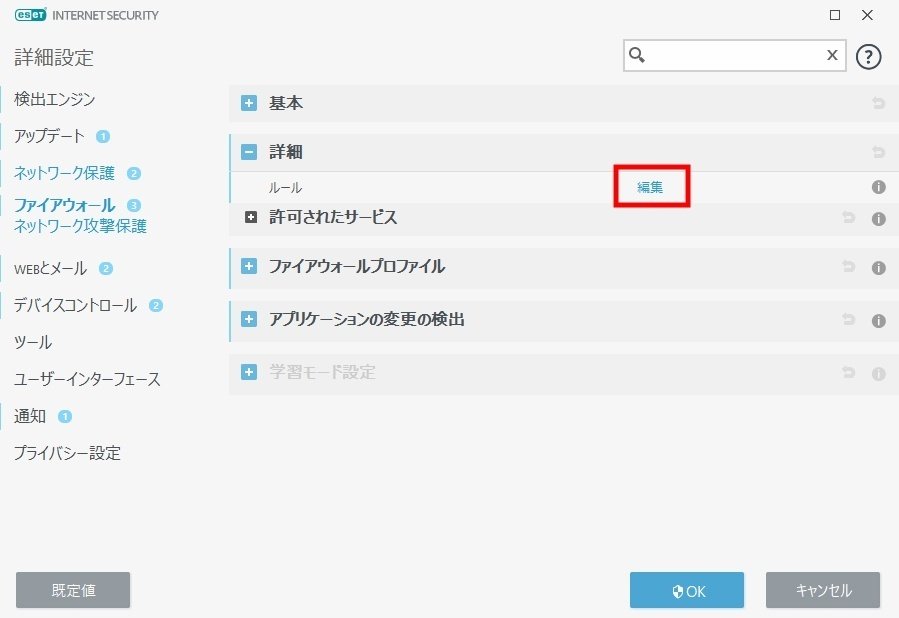
Task: Open アップデート settings category
Action: click(x=49, y=136)
